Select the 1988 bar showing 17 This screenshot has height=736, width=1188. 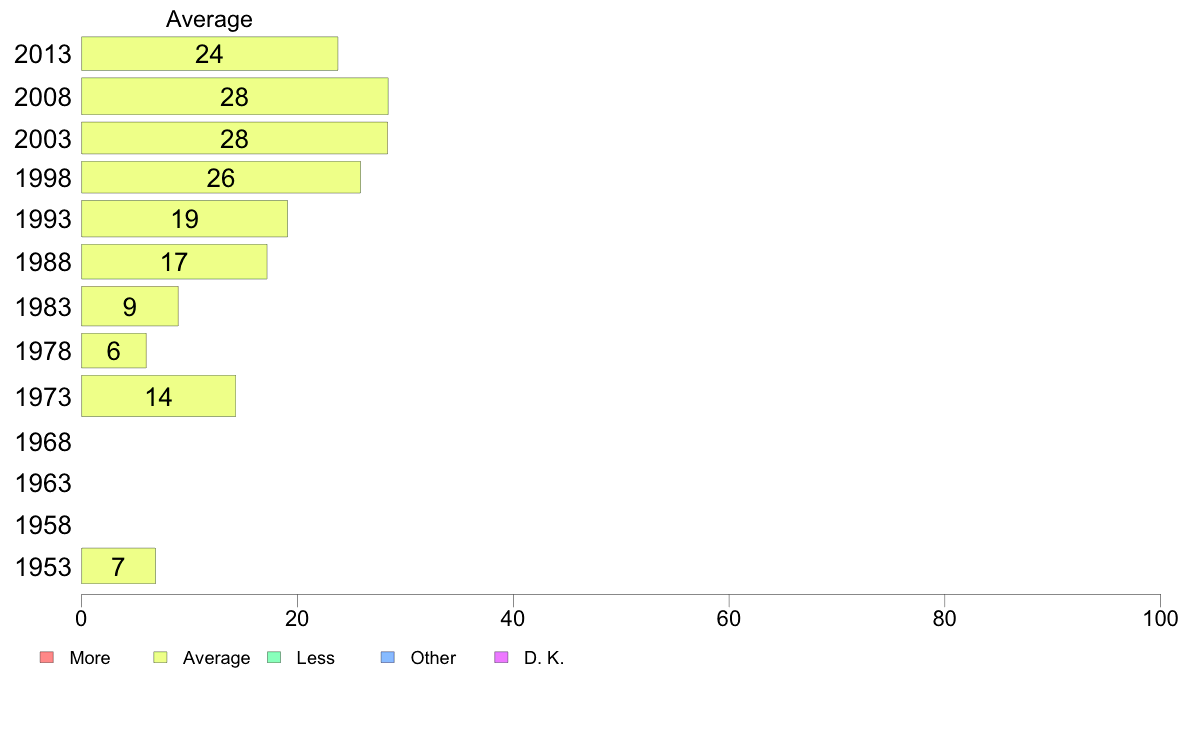tap(174, 262)
